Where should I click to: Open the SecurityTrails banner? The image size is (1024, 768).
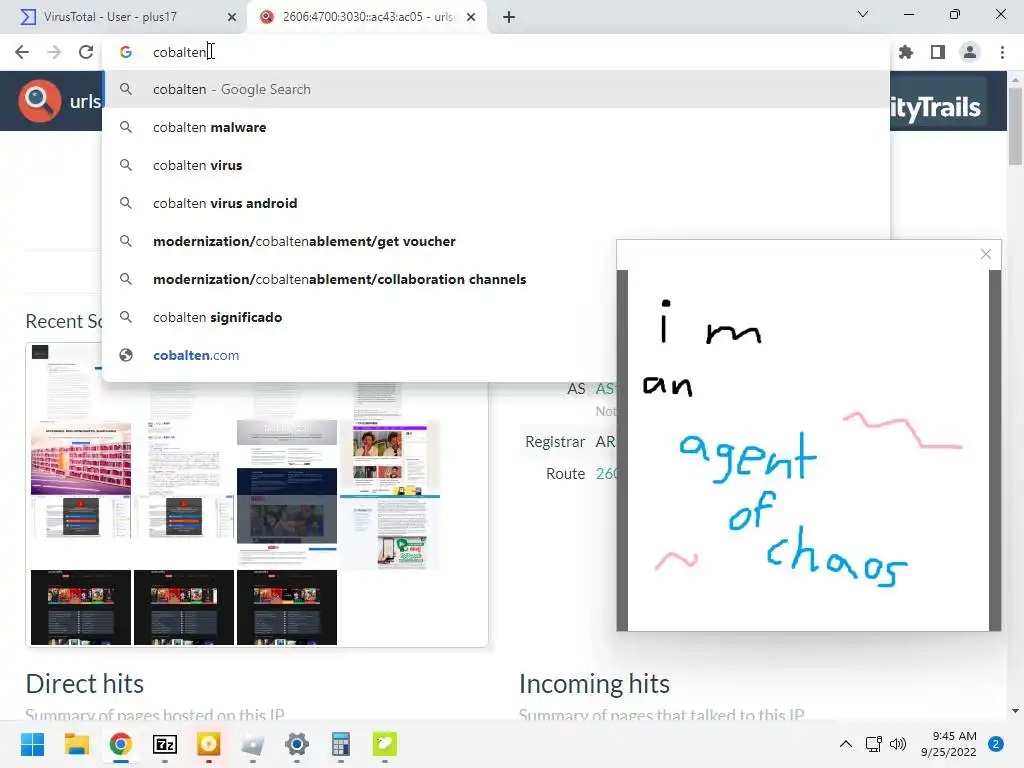936,107
